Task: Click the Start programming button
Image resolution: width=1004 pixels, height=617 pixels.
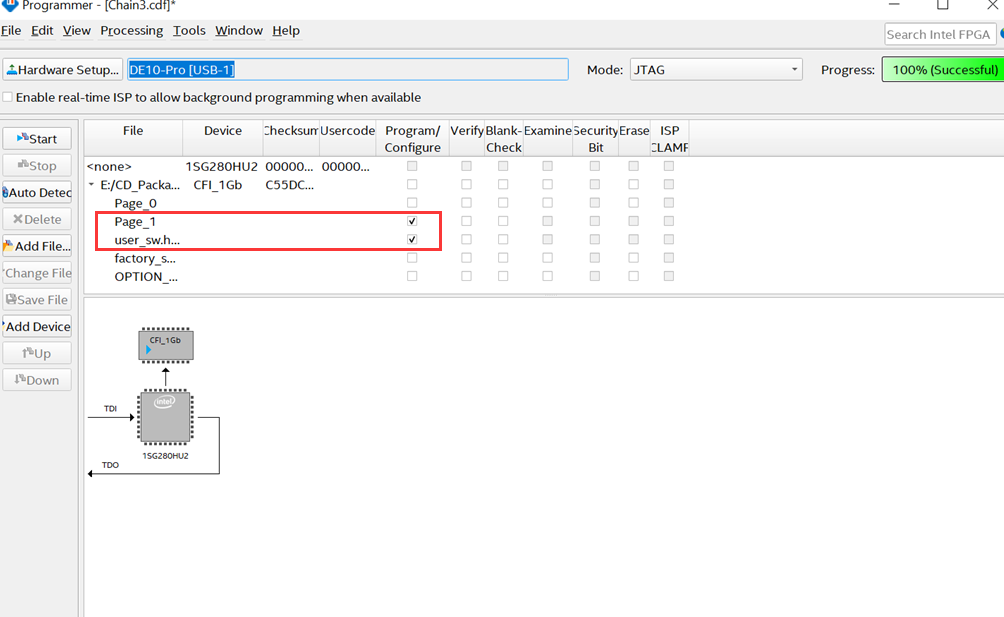Action: 37,139
